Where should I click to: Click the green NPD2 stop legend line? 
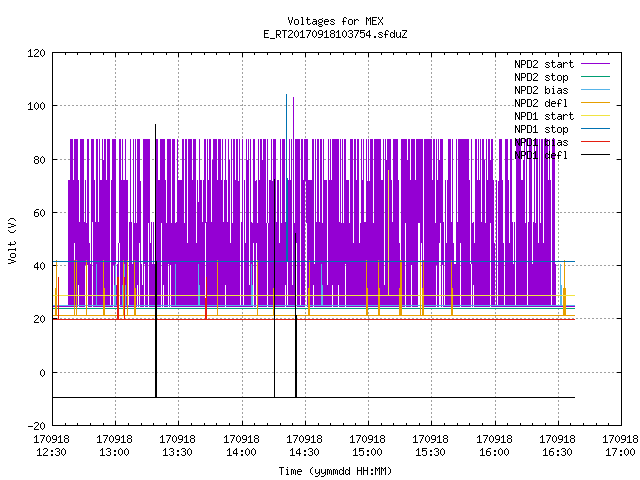[595, 76]
